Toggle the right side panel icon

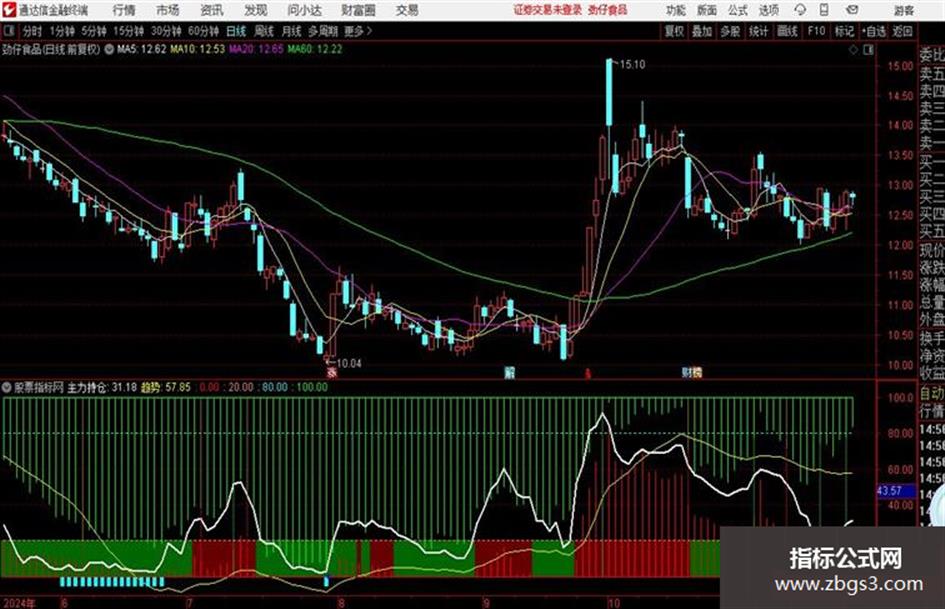(x=868, y=50)
